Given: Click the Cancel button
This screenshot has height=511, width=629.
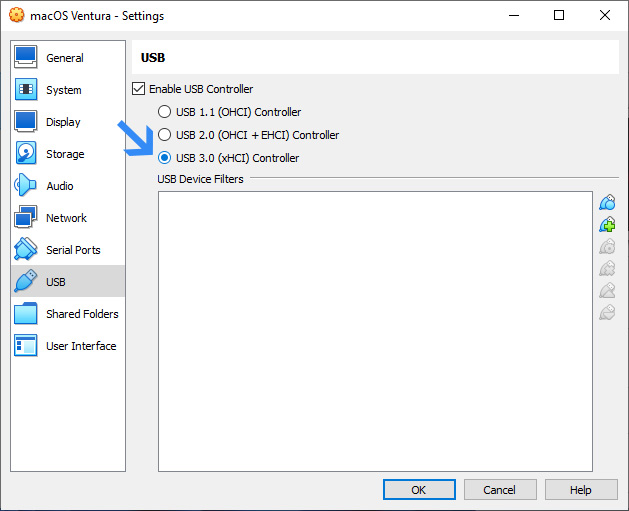Looking at the screenshot, I should tap(499, 490).
